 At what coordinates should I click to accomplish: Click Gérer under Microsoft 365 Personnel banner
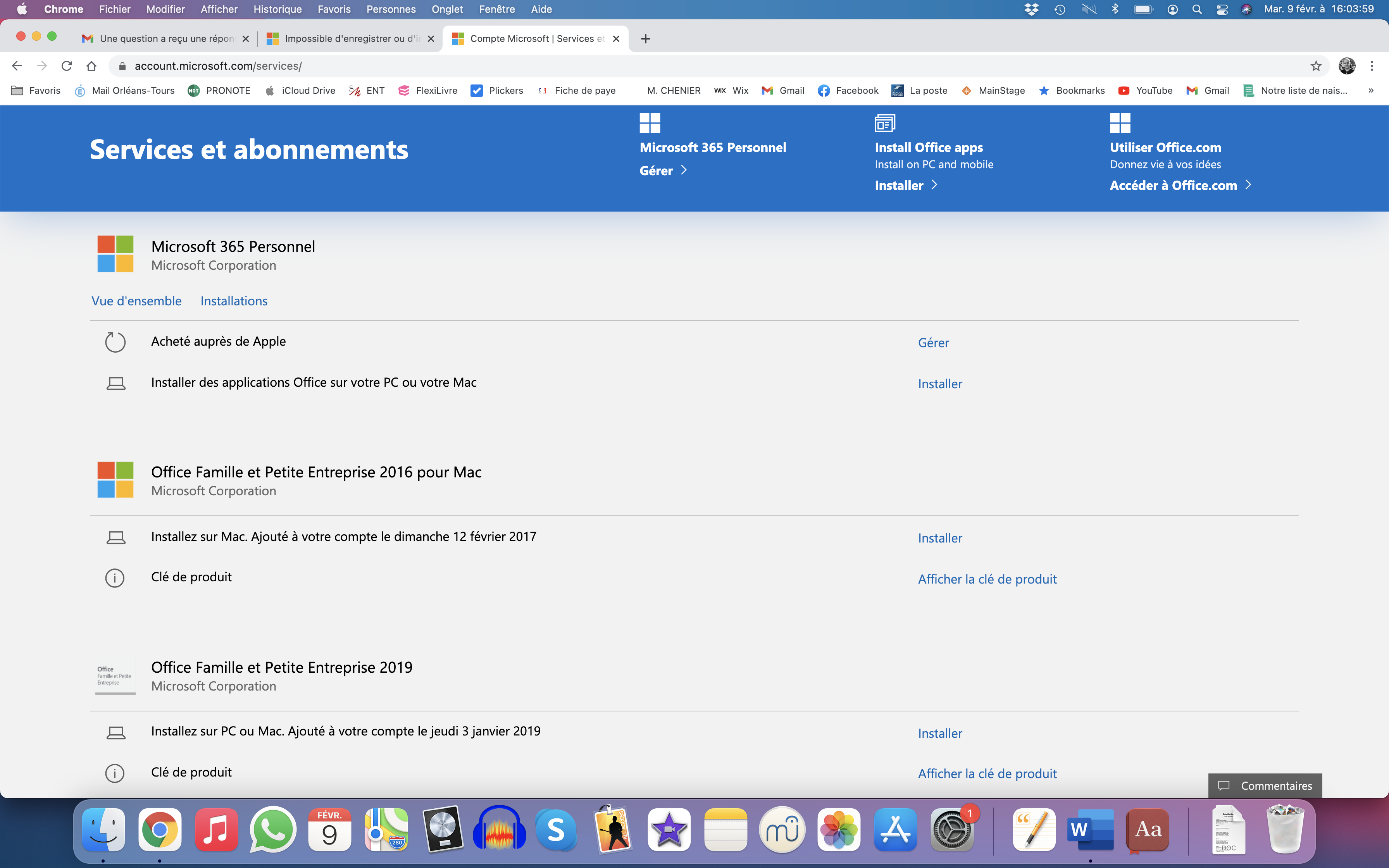coord(663,170)
